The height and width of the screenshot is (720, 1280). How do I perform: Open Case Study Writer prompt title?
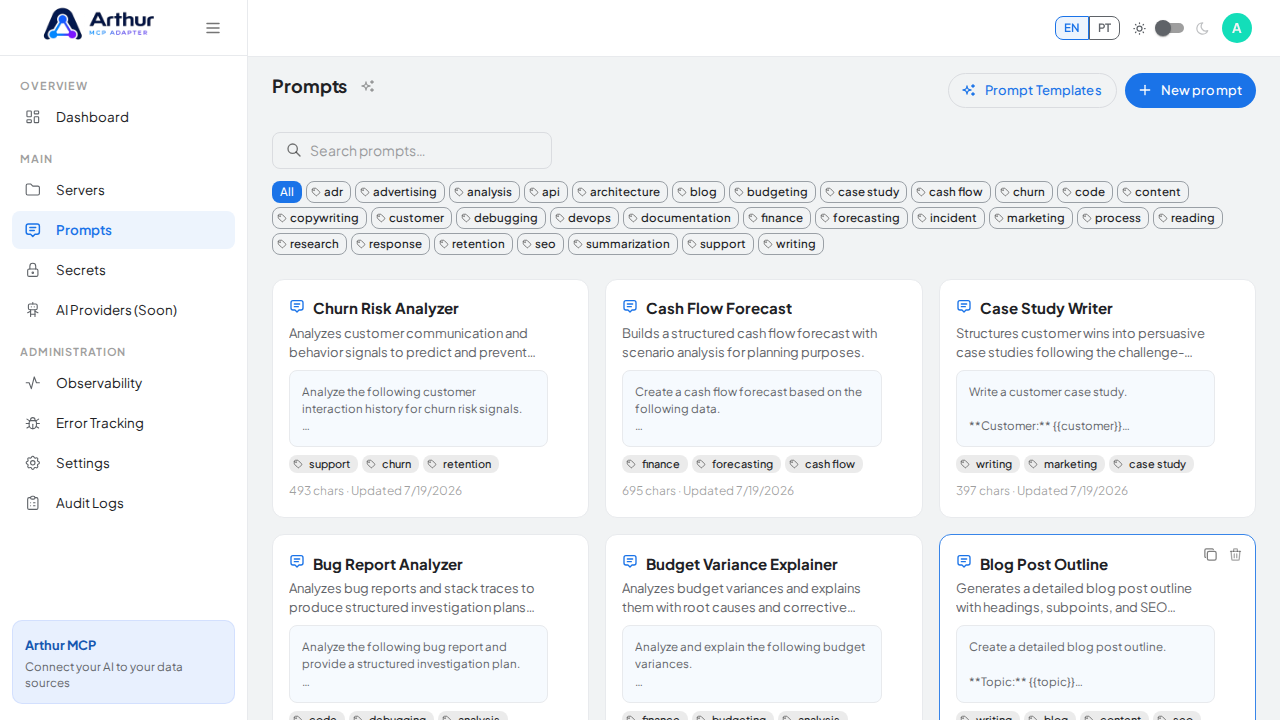point(1046,308)
